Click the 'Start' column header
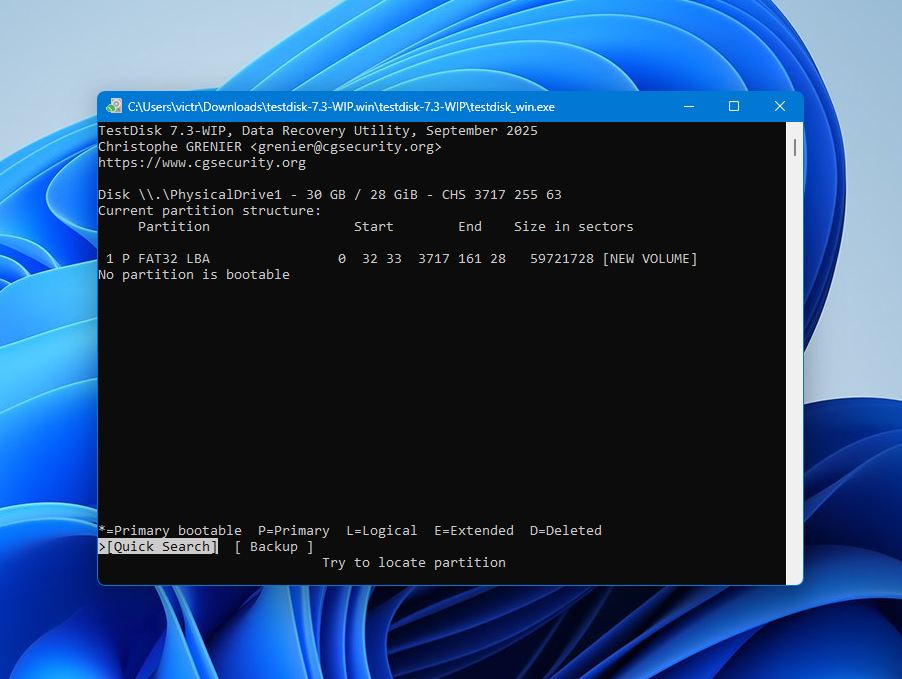The width and height of the screenshot is (902, 679). 373,227
